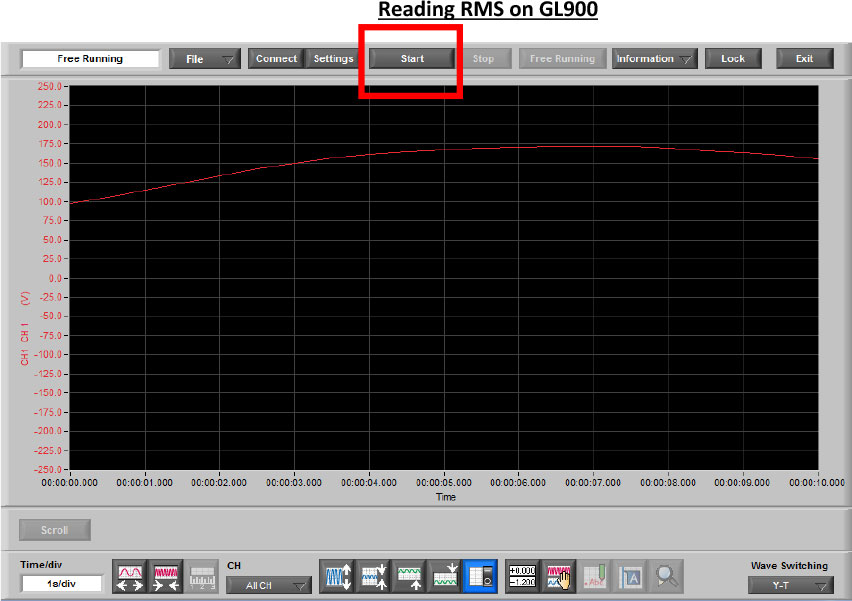The width and height of the screenshot is (852, 601).
Task: Open the Information dropdown menu
Action: [654, 59]
